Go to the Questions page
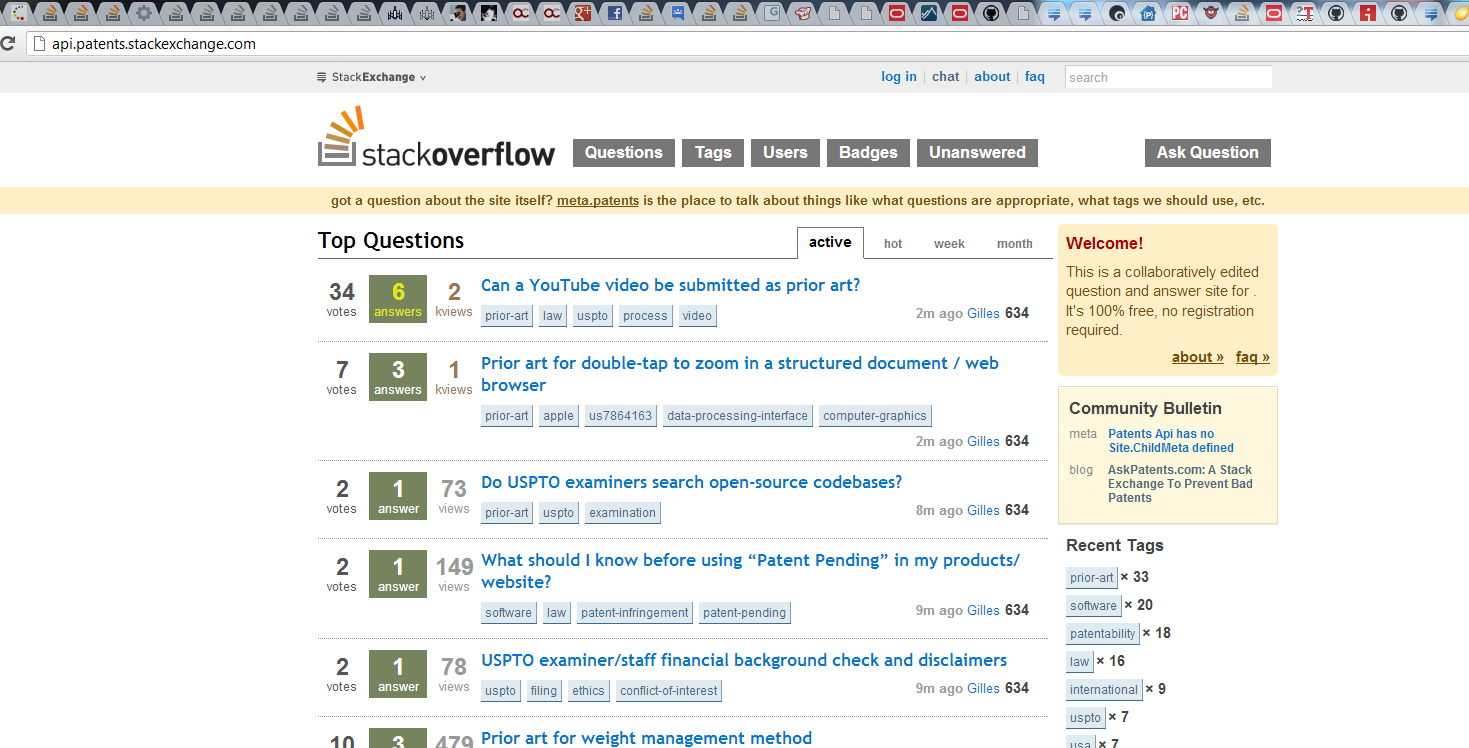The height and width of the screenshot is (748, 1469). (x=624, y=153)
